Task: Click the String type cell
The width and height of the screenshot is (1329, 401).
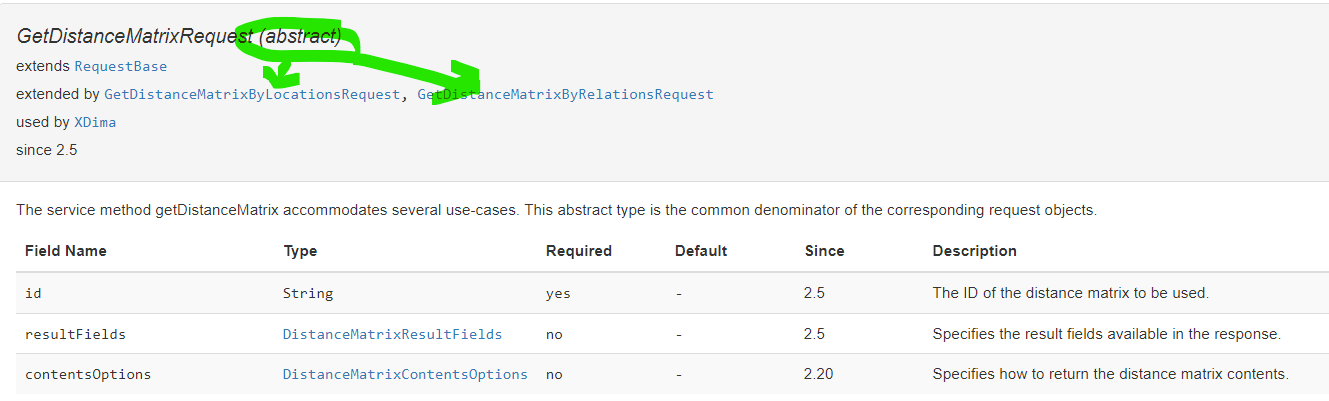Action: point(308,294)
